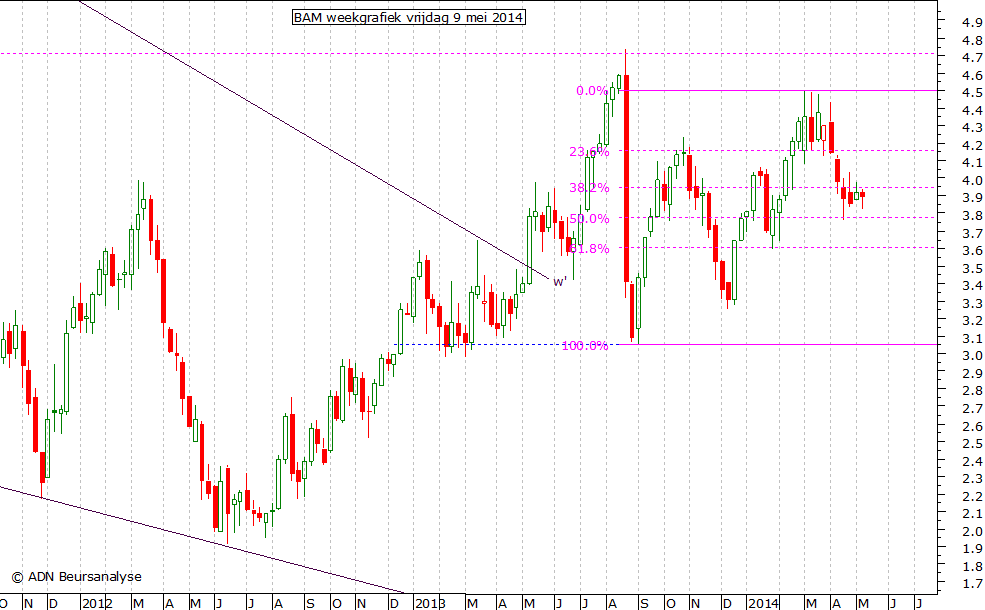Click the D month label before 2013

(x=394, y=604)
